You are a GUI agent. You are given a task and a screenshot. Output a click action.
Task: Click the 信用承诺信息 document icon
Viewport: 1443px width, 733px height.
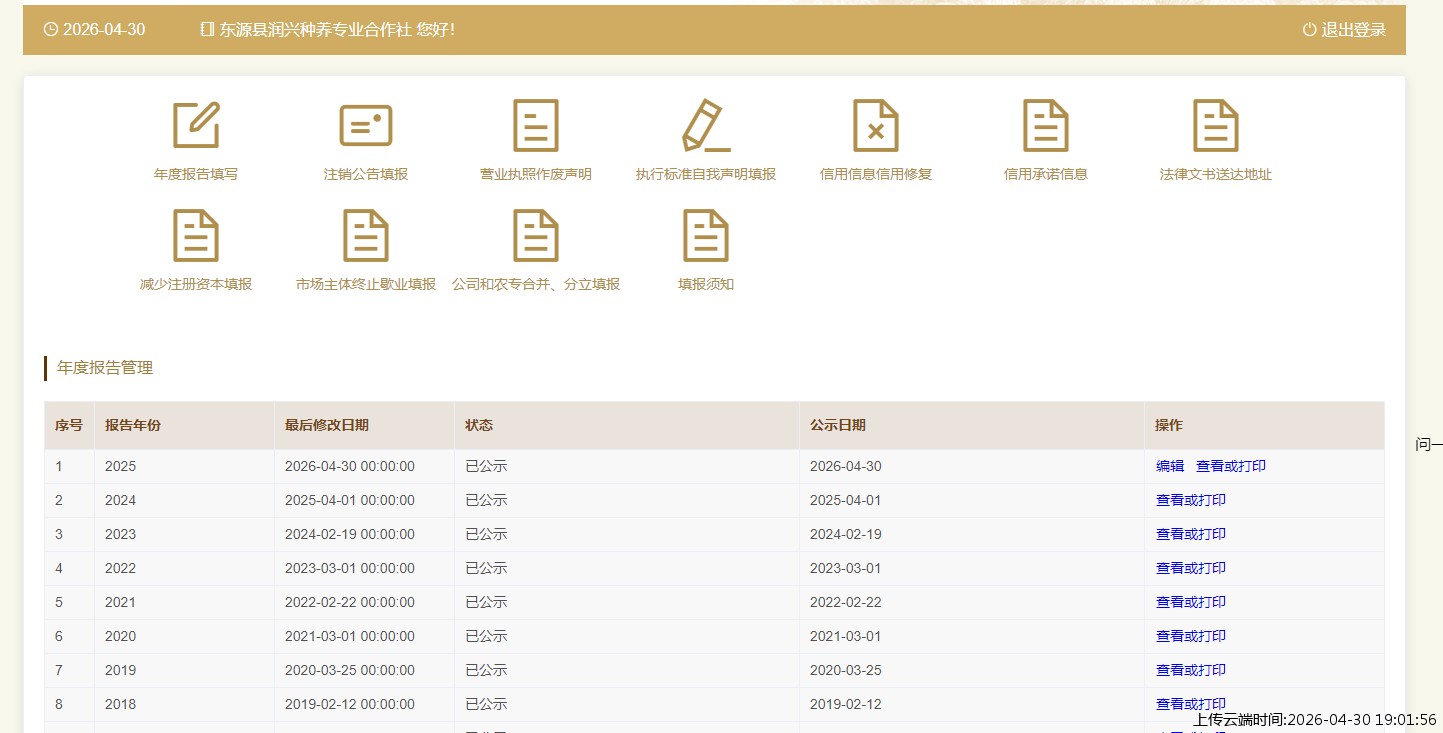coord(1046,126)
